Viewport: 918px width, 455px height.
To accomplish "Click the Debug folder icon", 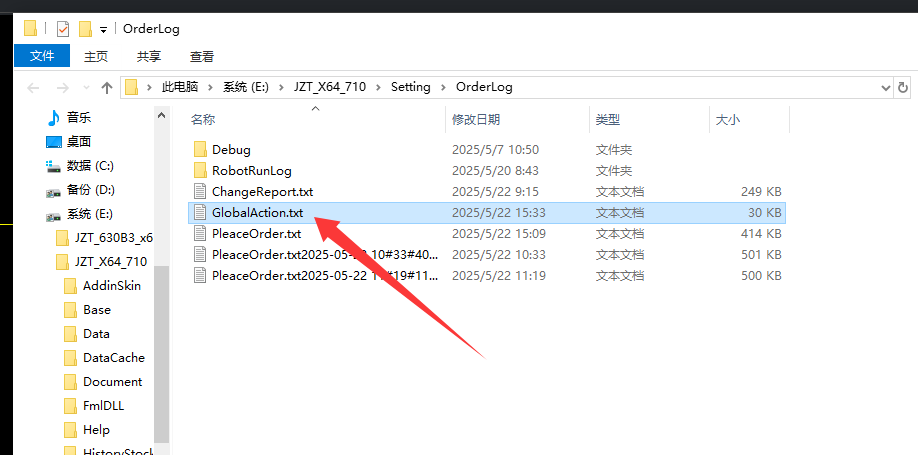I will 200,149.
